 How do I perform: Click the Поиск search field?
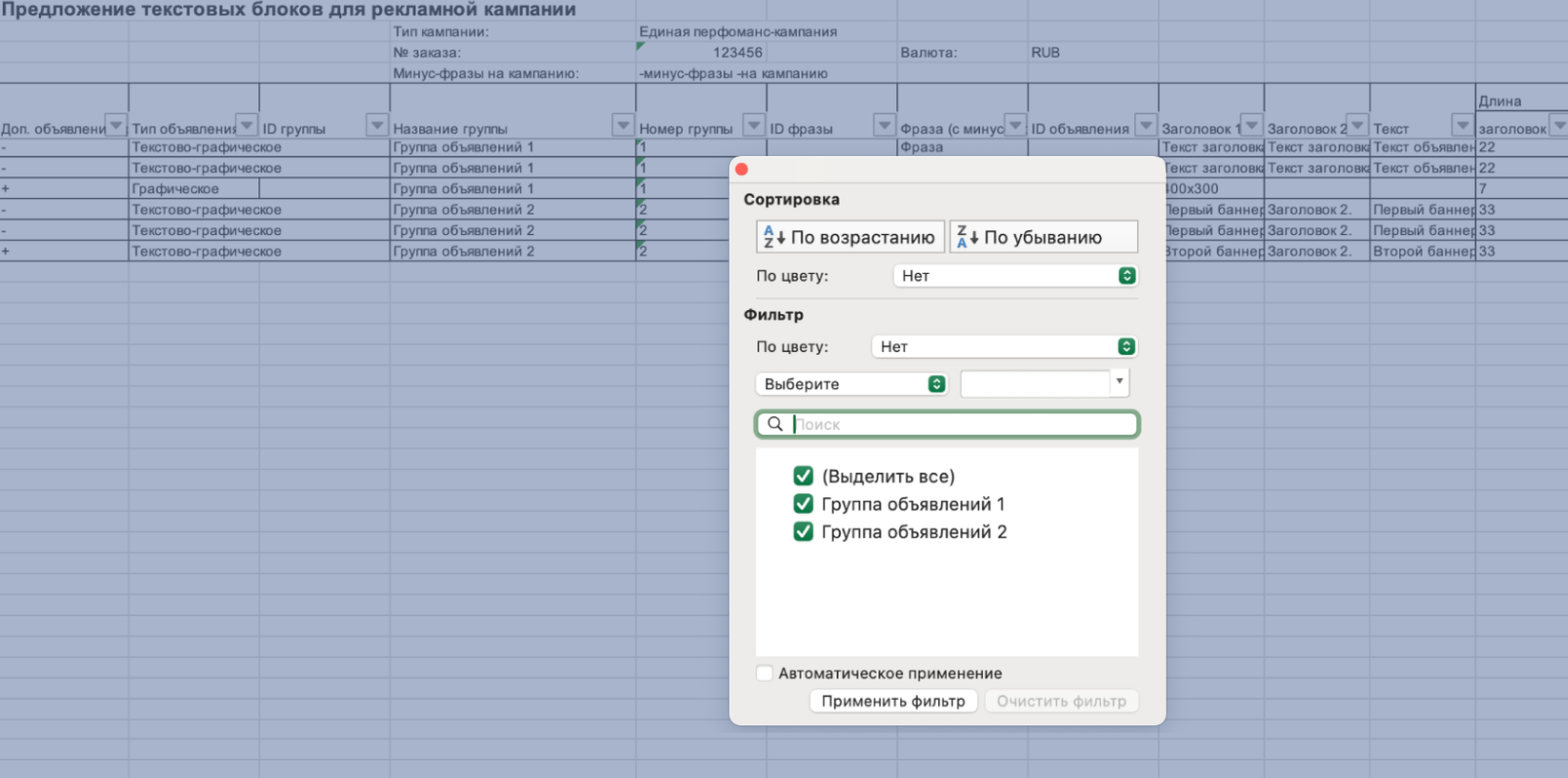[947, 424]
